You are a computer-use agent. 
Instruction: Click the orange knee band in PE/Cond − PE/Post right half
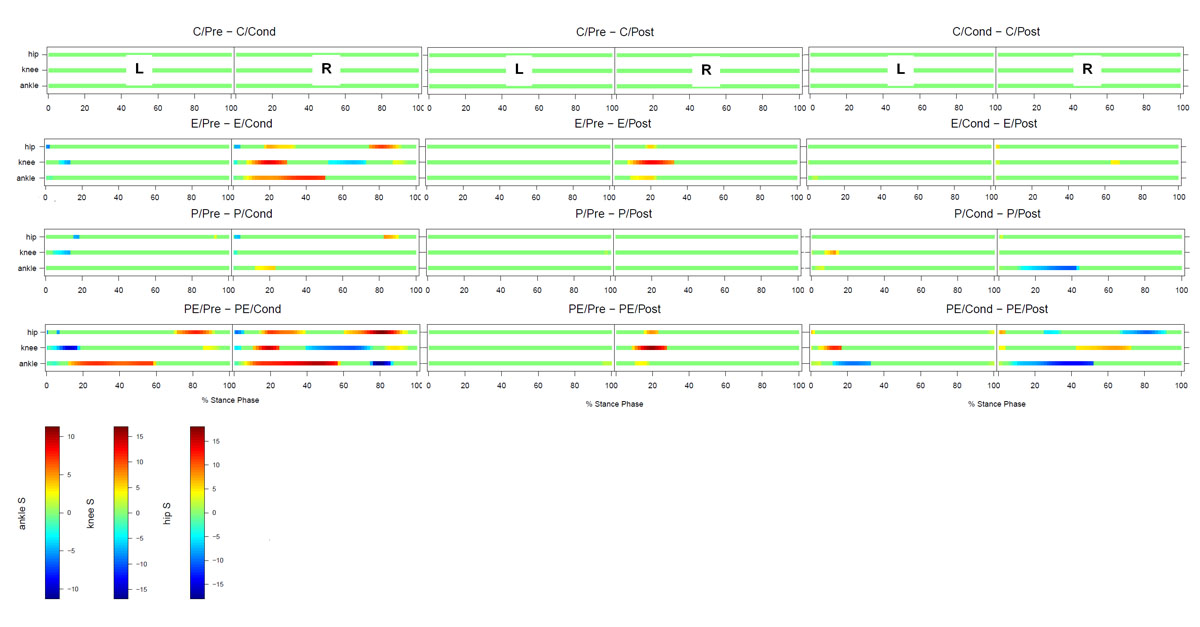[1103, 348]
